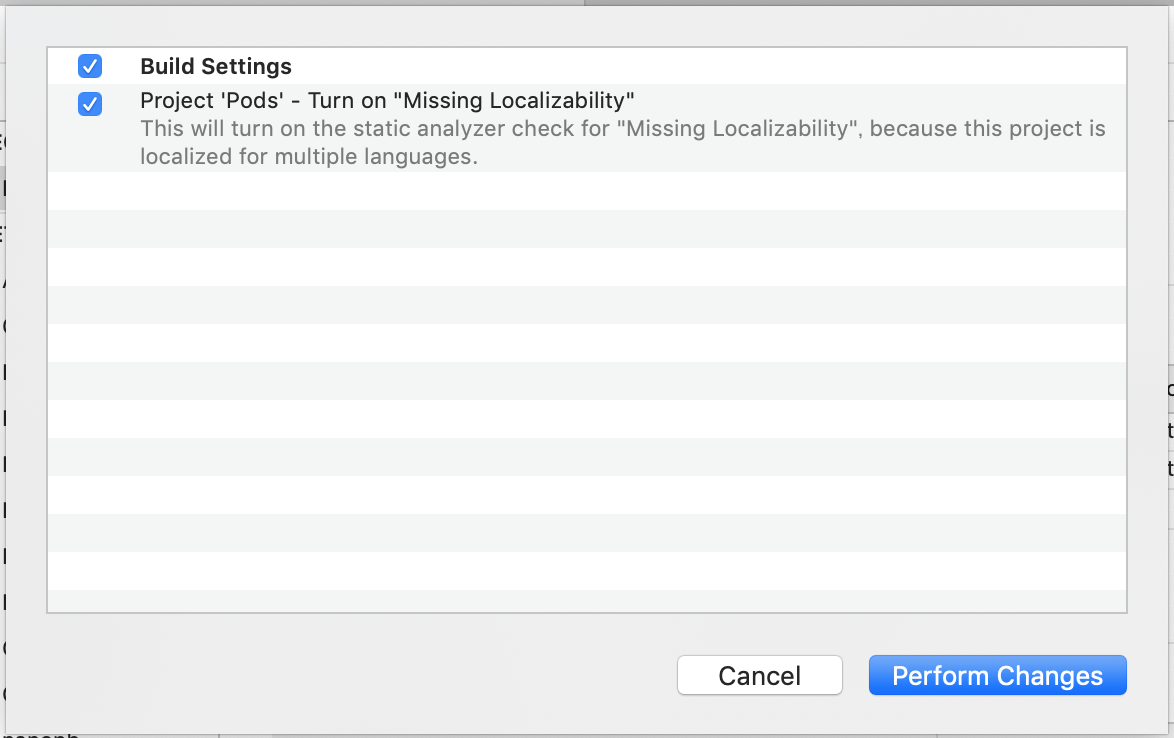Select the bold Build Settings heading
The image size is (1174, 738).
click(216, 67)
